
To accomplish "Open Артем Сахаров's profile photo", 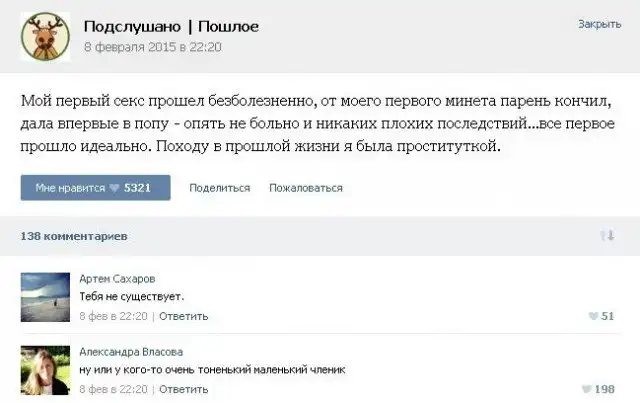I will pyautogui.click(x=45, y=296).
